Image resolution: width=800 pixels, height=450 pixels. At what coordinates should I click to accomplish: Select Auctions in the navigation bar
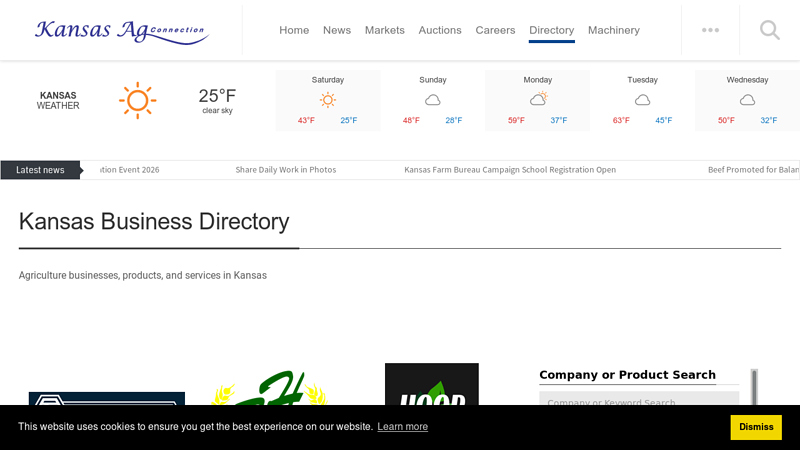click(440, 30)
